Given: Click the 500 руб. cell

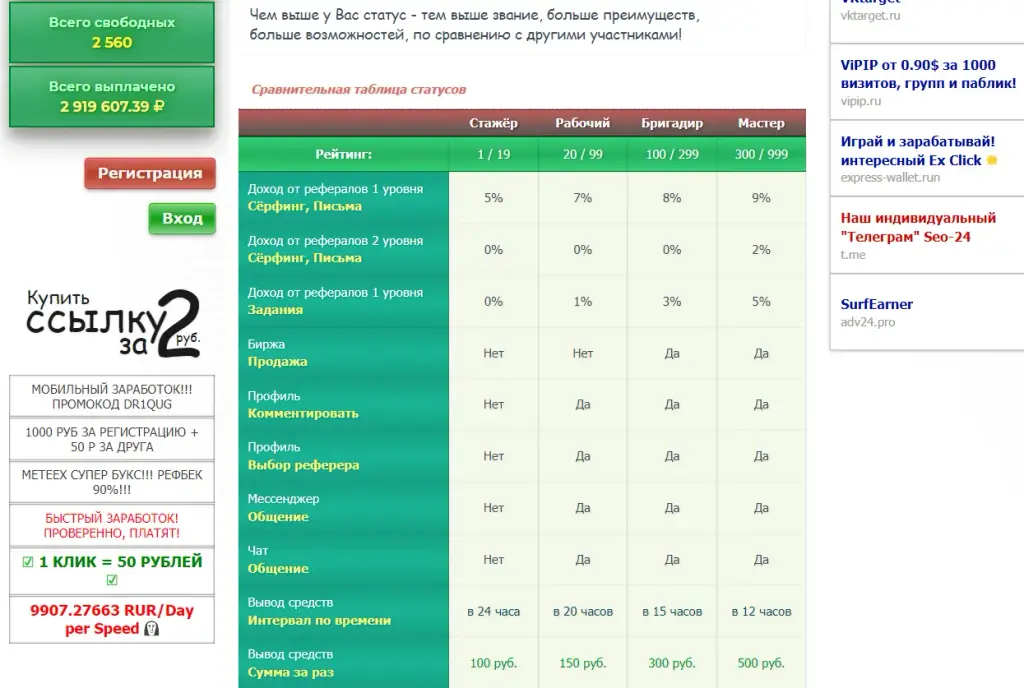Looking at the screenshot, I should click(x=761, y=663).
